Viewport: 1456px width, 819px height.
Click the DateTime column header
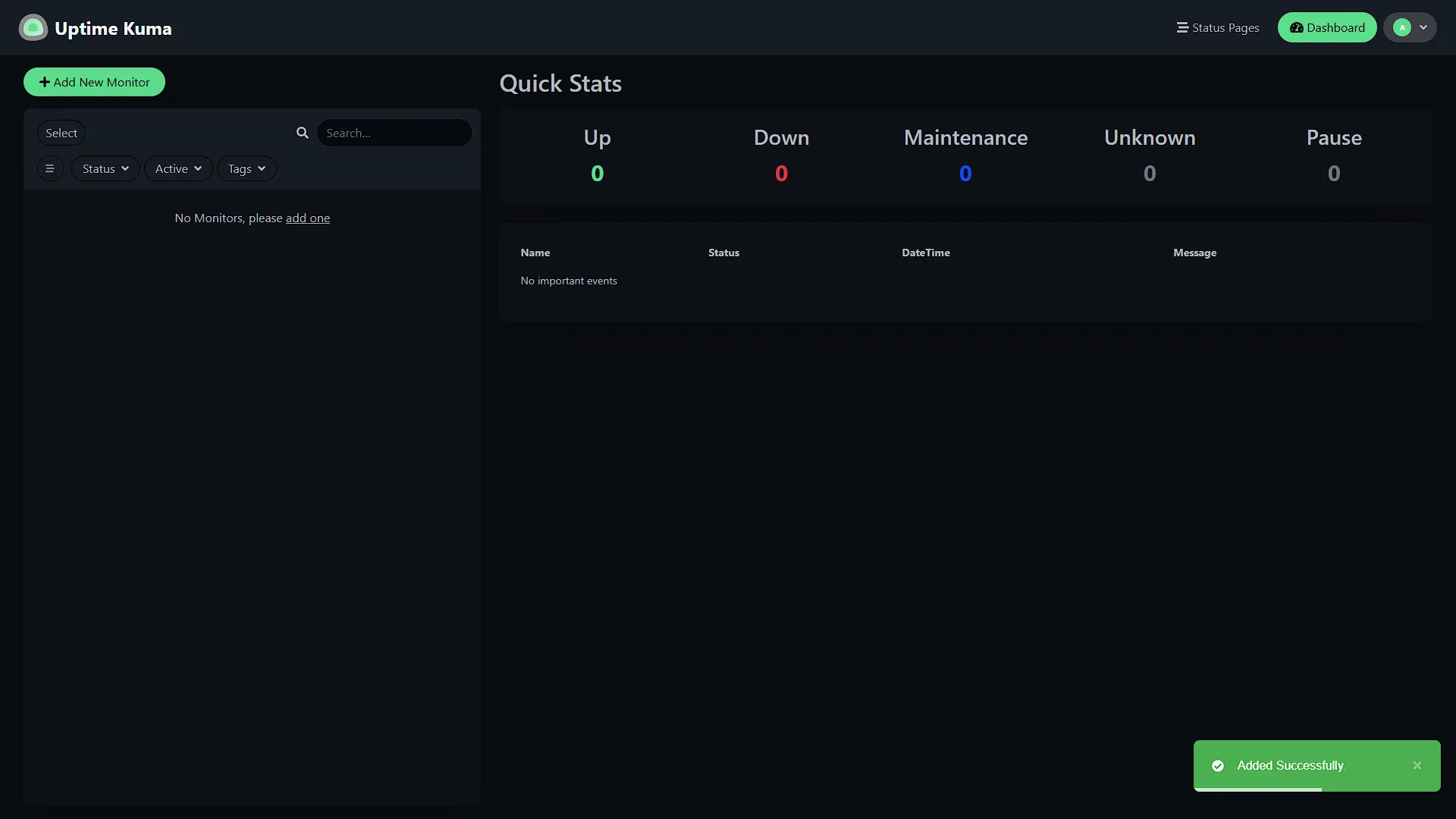(926, 253)
